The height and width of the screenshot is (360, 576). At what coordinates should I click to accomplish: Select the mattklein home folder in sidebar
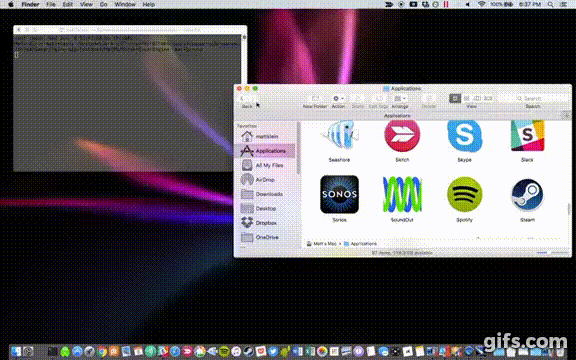click(x=267, y=136)
